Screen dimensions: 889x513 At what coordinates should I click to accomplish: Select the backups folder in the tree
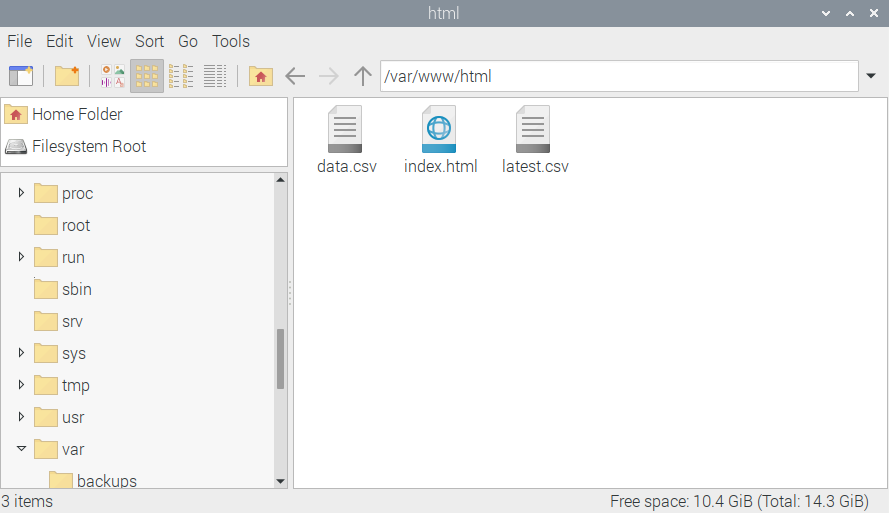(x=93, y=480)
